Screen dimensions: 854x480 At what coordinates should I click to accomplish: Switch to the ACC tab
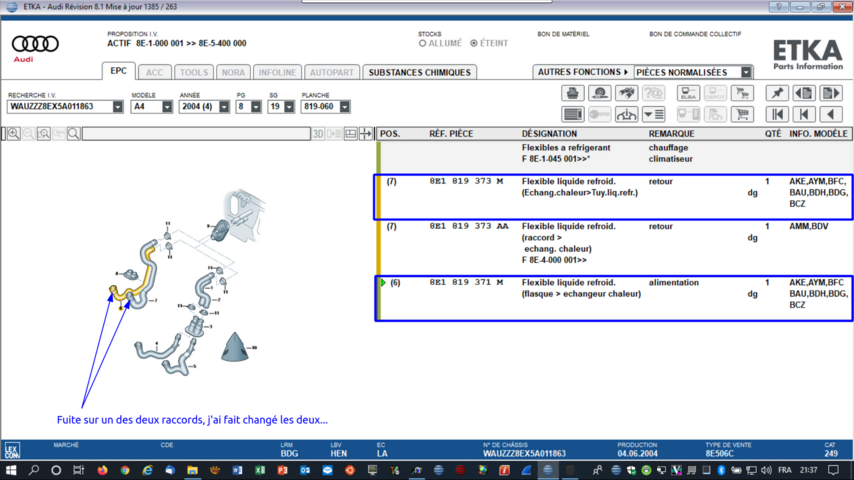point(154,72)
